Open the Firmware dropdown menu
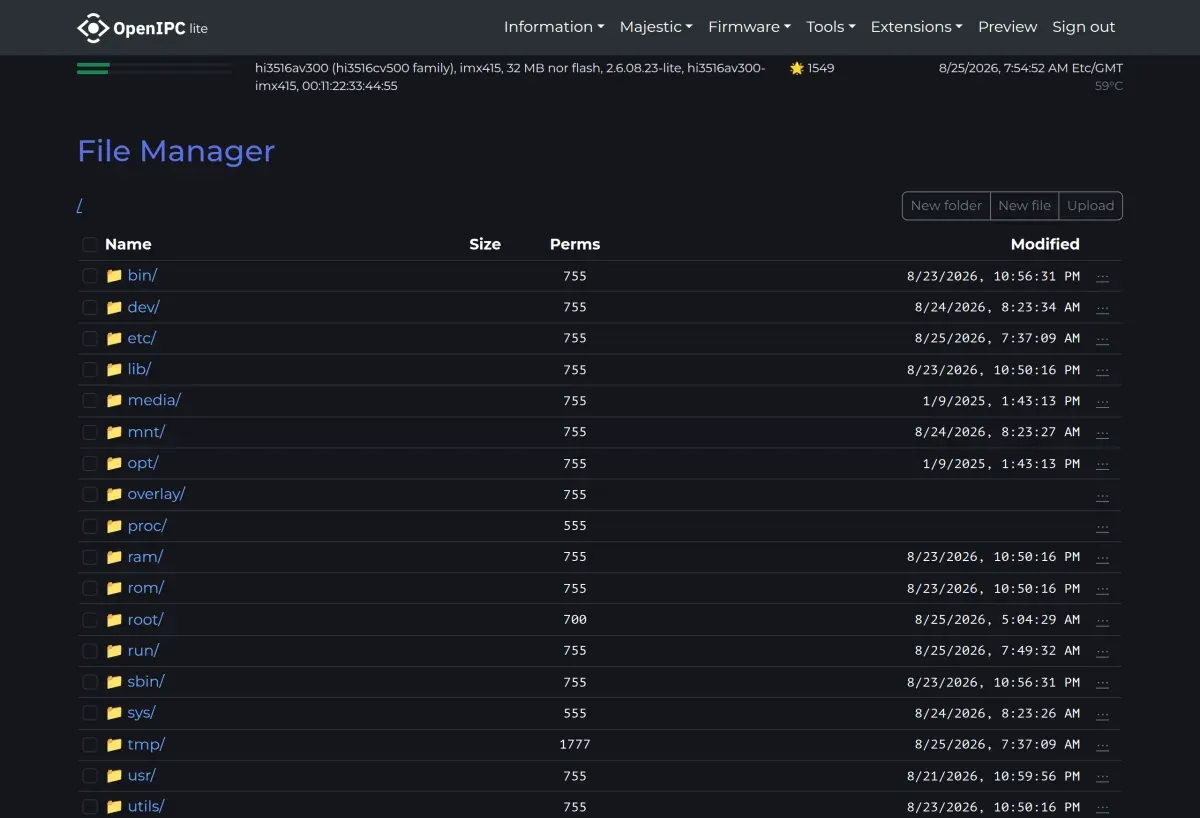The image size is (1200, 818). click(x=750, y=27)
